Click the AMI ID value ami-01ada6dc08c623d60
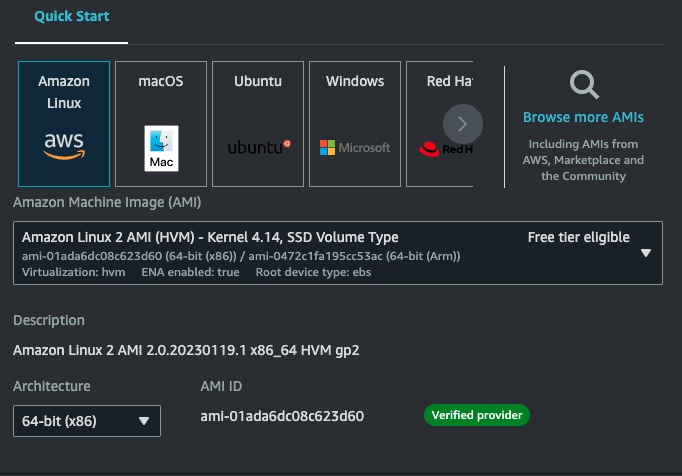Viewport: 682px width, 476px height. pos(282,416)
